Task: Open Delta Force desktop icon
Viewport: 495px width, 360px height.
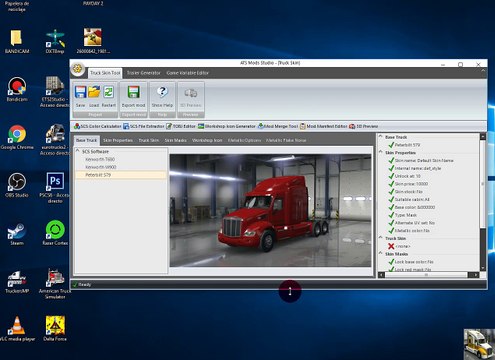Action: (55, 329)
